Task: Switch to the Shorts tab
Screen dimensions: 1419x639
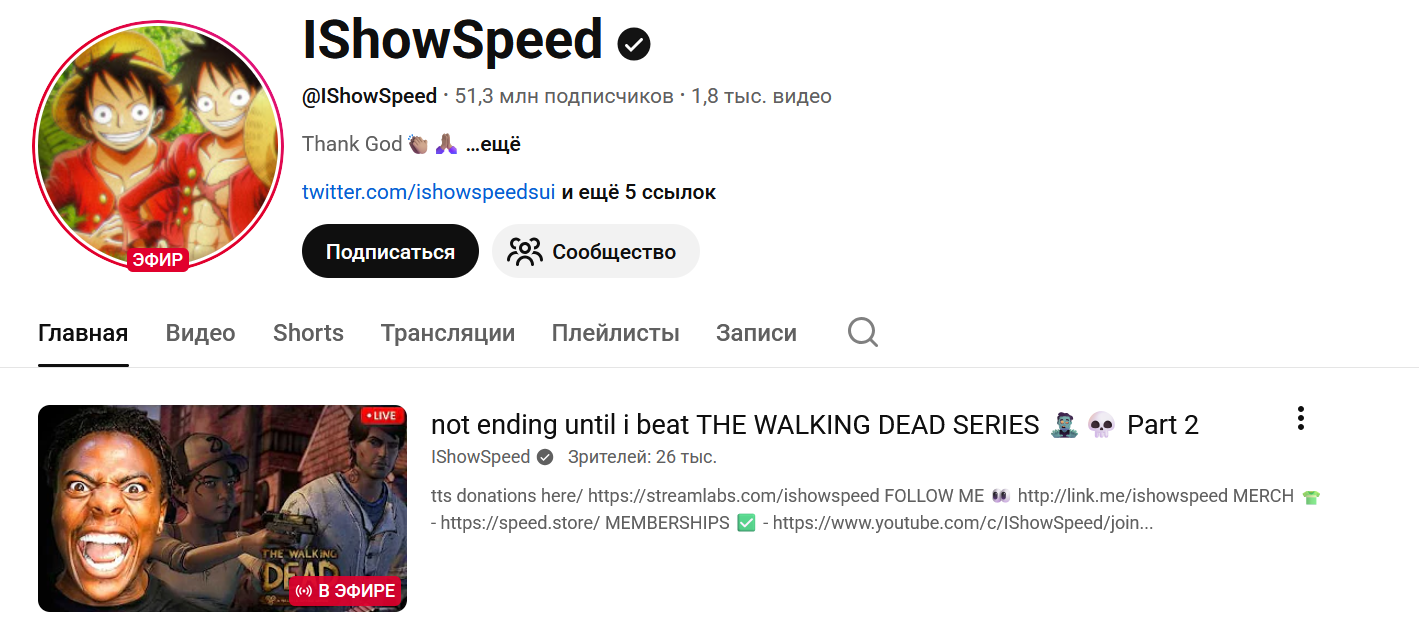Action: coord(308,333)
